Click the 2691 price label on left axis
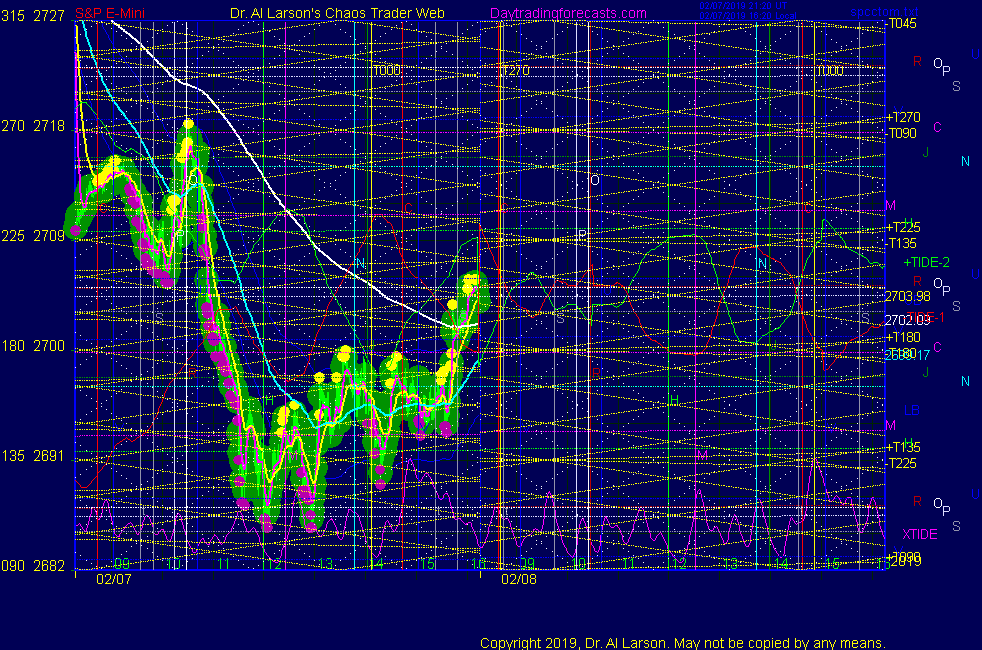 50,456
